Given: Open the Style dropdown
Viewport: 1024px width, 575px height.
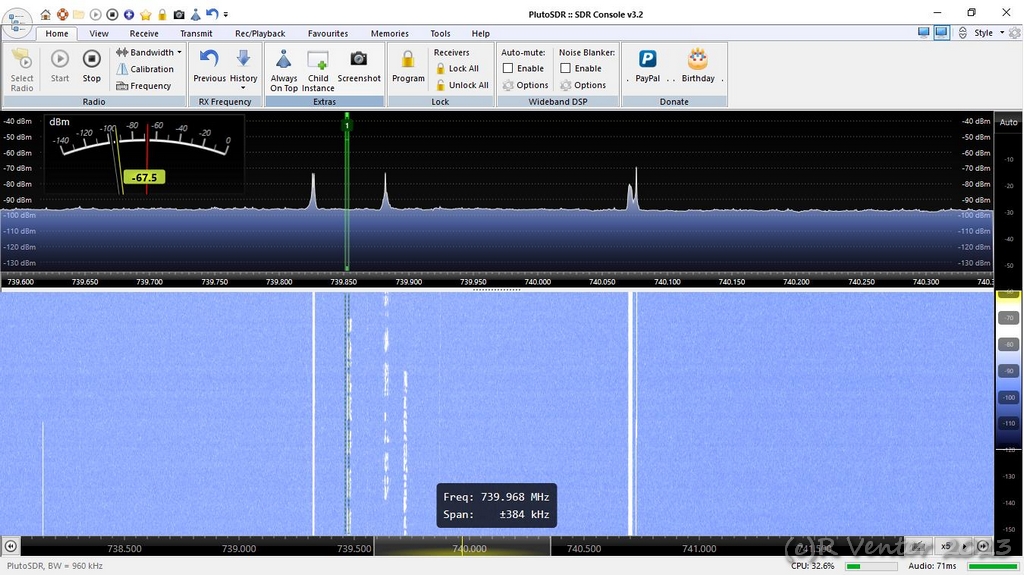Looking at the screenshot, I should pos(989,33).
